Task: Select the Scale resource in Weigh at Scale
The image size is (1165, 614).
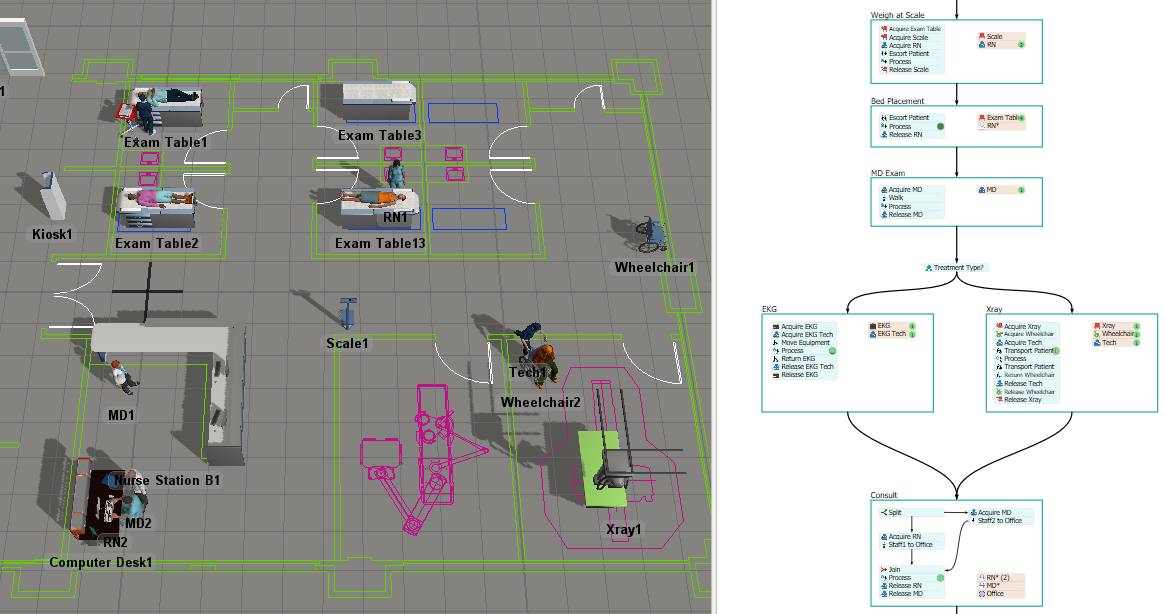Action: [994, 36]
